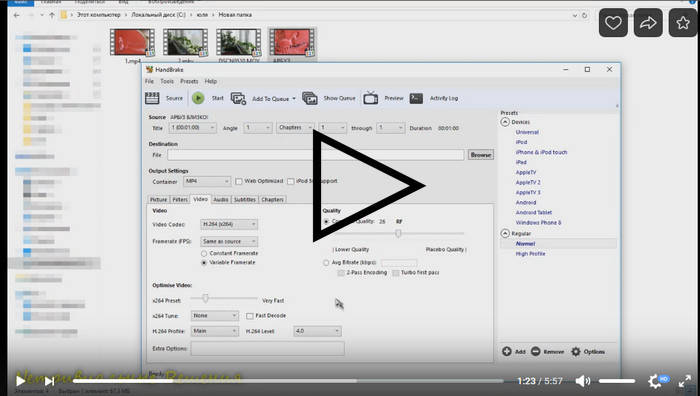The width and height of the screenshot is (700, 396).
Task: Collapse the Devices presets group
Action: [x=505, y=122]
